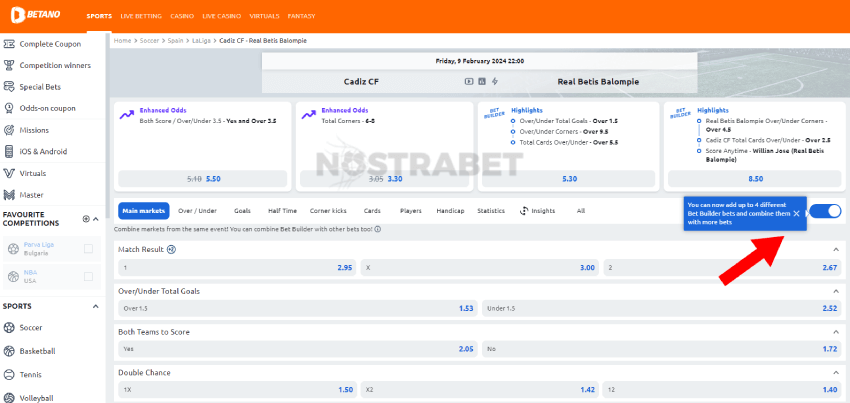850x403 pixels.
Task: Select away win odds 2.67
Action: (723, 267)
